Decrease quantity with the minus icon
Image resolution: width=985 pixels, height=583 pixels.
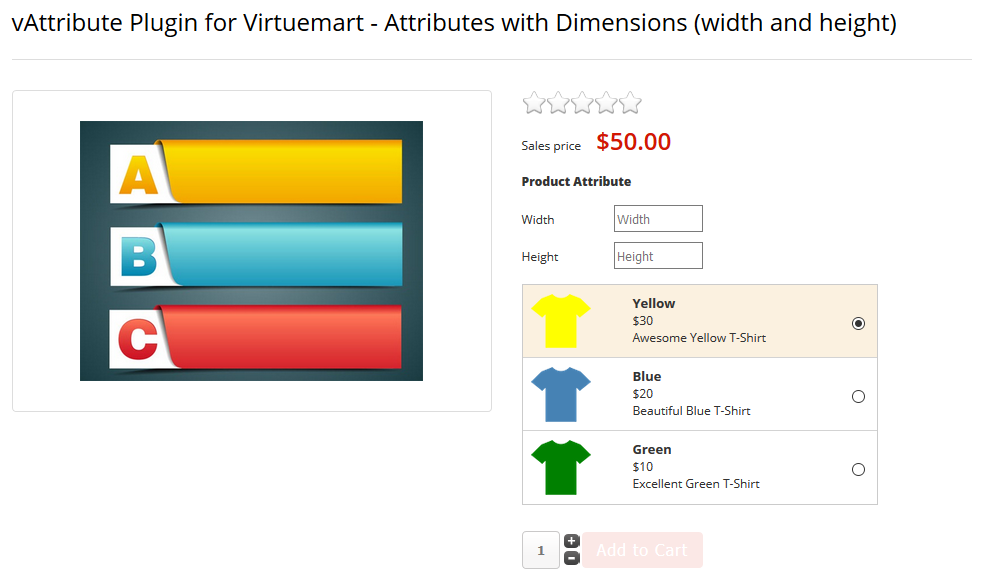pyautogui.click(x=572, y=558)
